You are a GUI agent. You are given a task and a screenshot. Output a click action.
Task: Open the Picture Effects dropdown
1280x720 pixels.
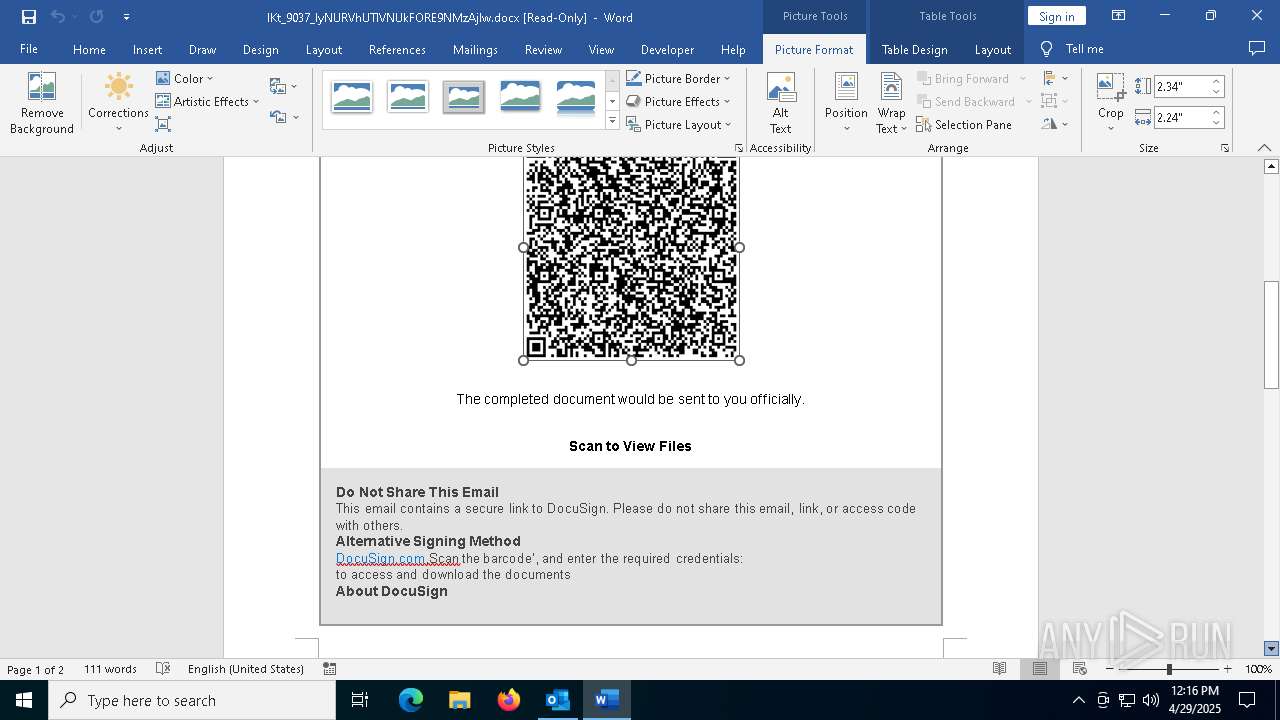pyautogui.click(x=678, y=101)
